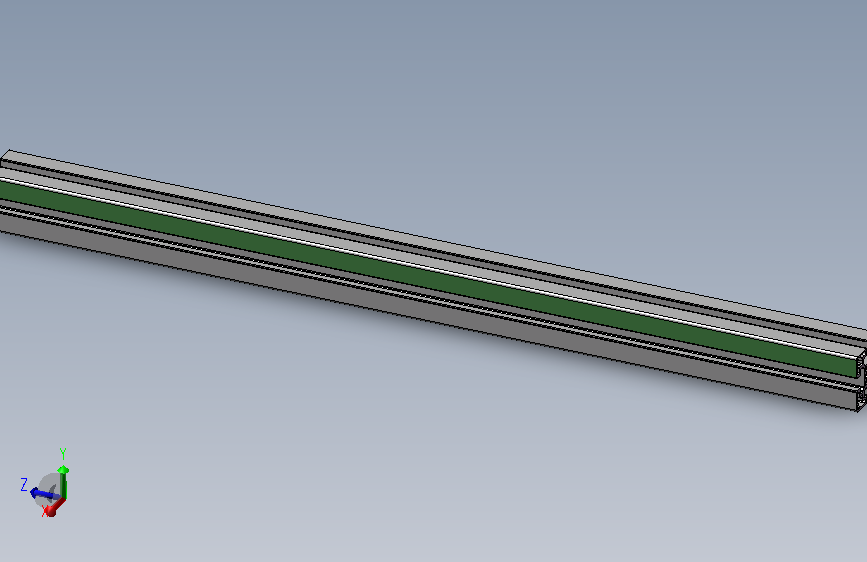Click the blue Z axis arrow of triad
867x562 pixels.
pos(44,493)
